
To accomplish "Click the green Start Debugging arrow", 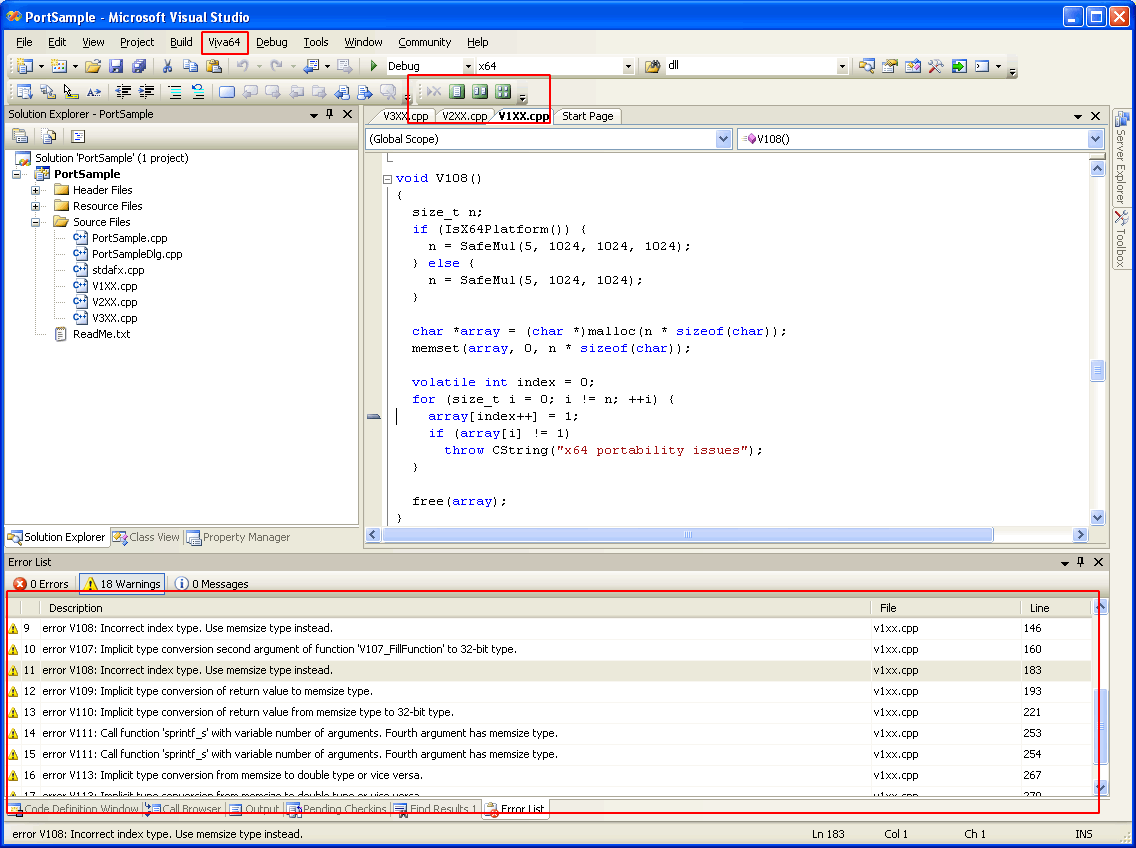I will click(374, 66).
